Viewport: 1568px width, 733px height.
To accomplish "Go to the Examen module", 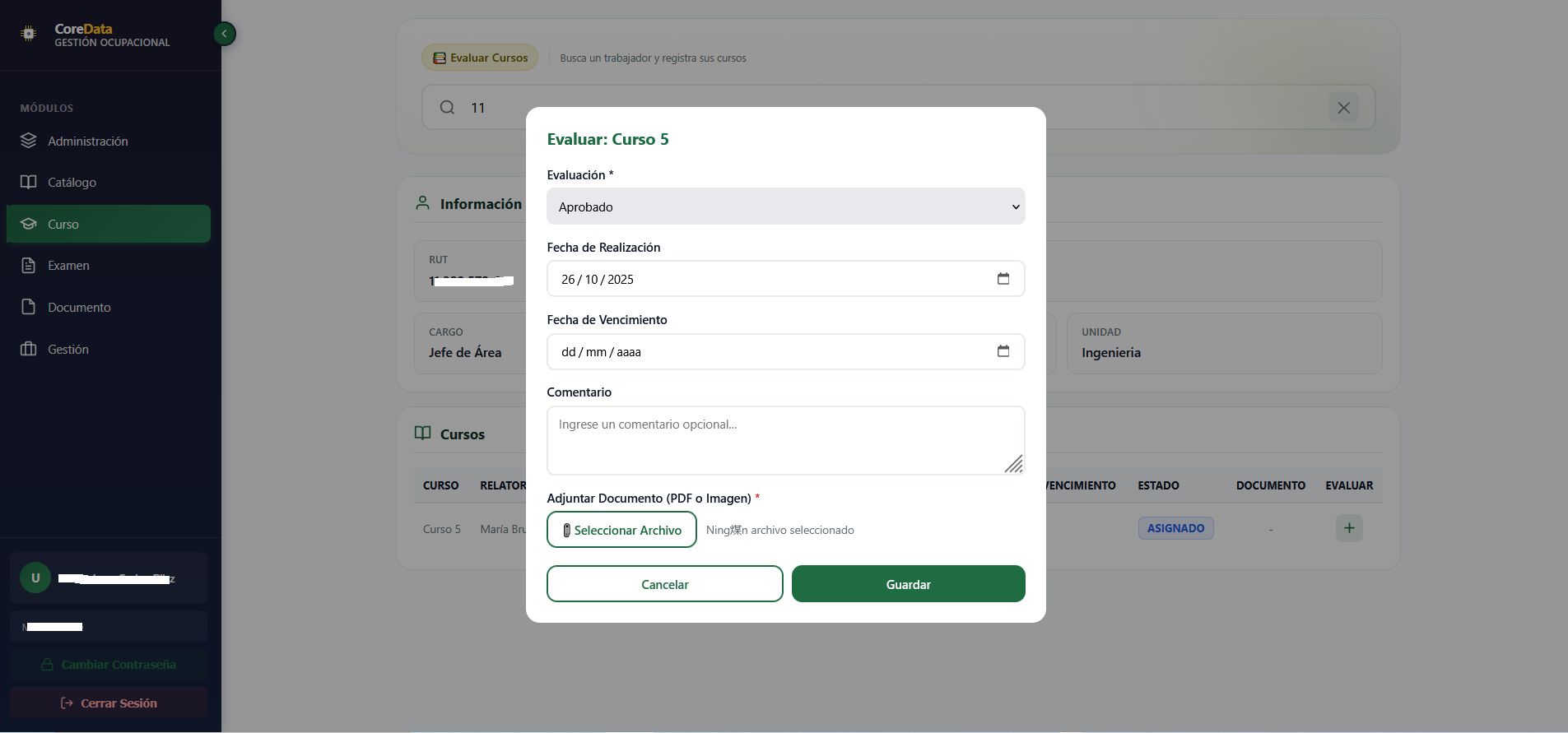I will [x=68, y=266].
